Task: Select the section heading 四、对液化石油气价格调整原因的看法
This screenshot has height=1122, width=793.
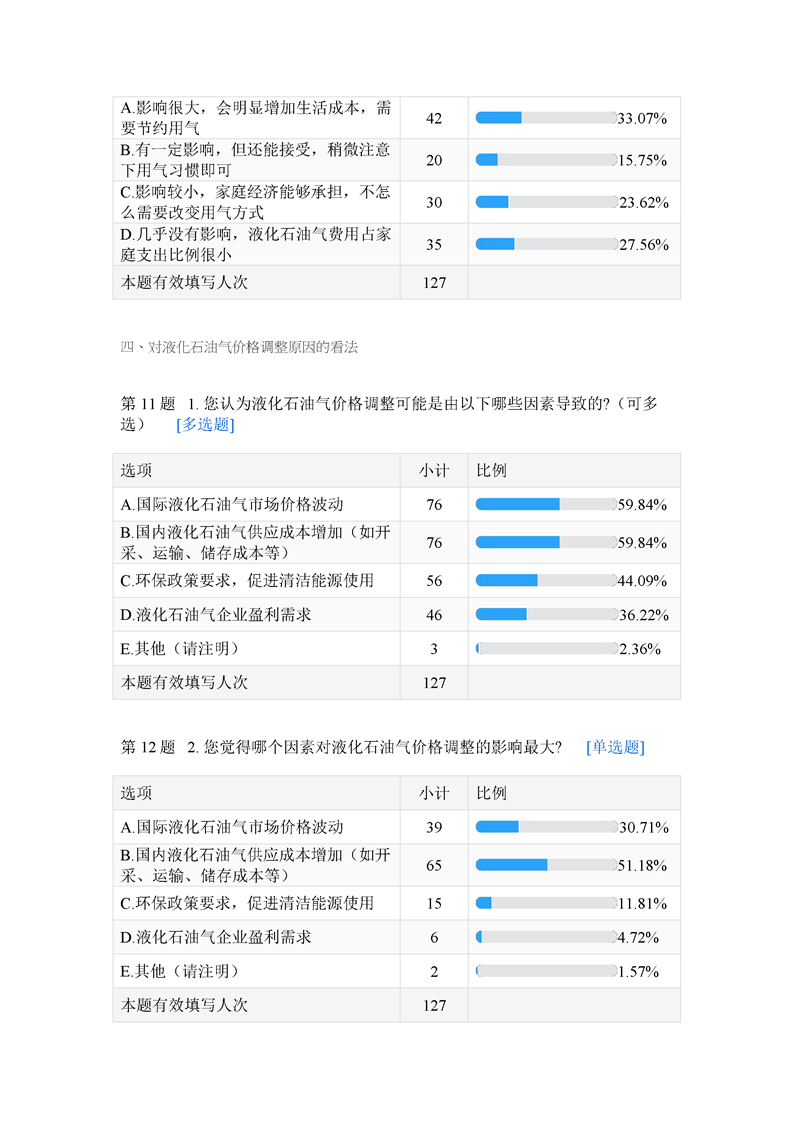Action: [x=239, y=348]
